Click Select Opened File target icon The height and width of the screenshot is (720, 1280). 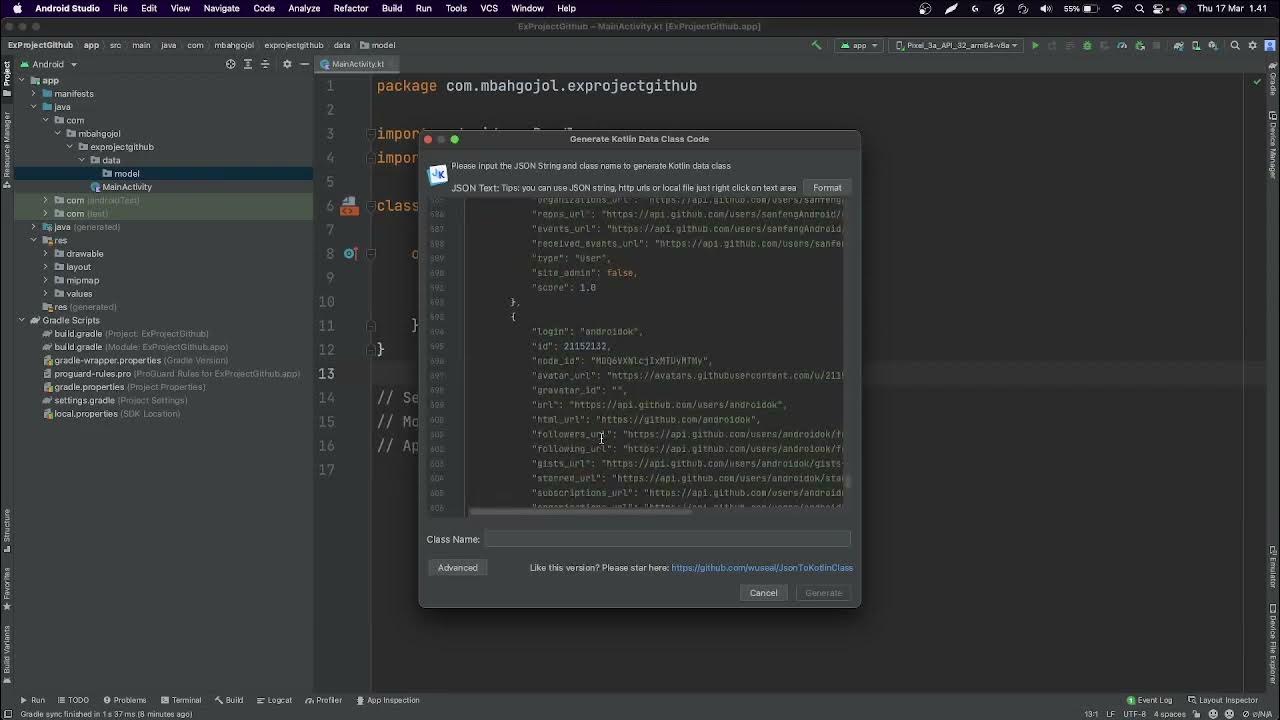pyautogui.click(x=231, y=64)
